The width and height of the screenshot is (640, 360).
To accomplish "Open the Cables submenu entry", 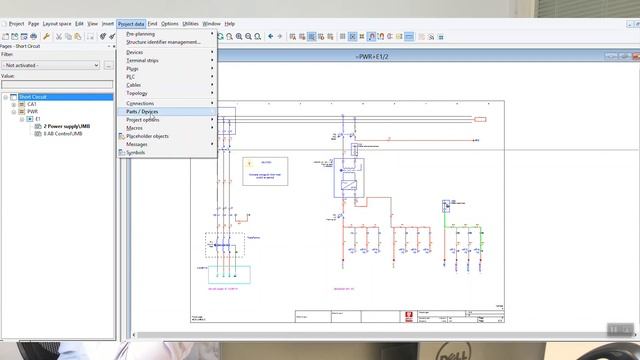I will pyautogui.click(x=167, y=85).
